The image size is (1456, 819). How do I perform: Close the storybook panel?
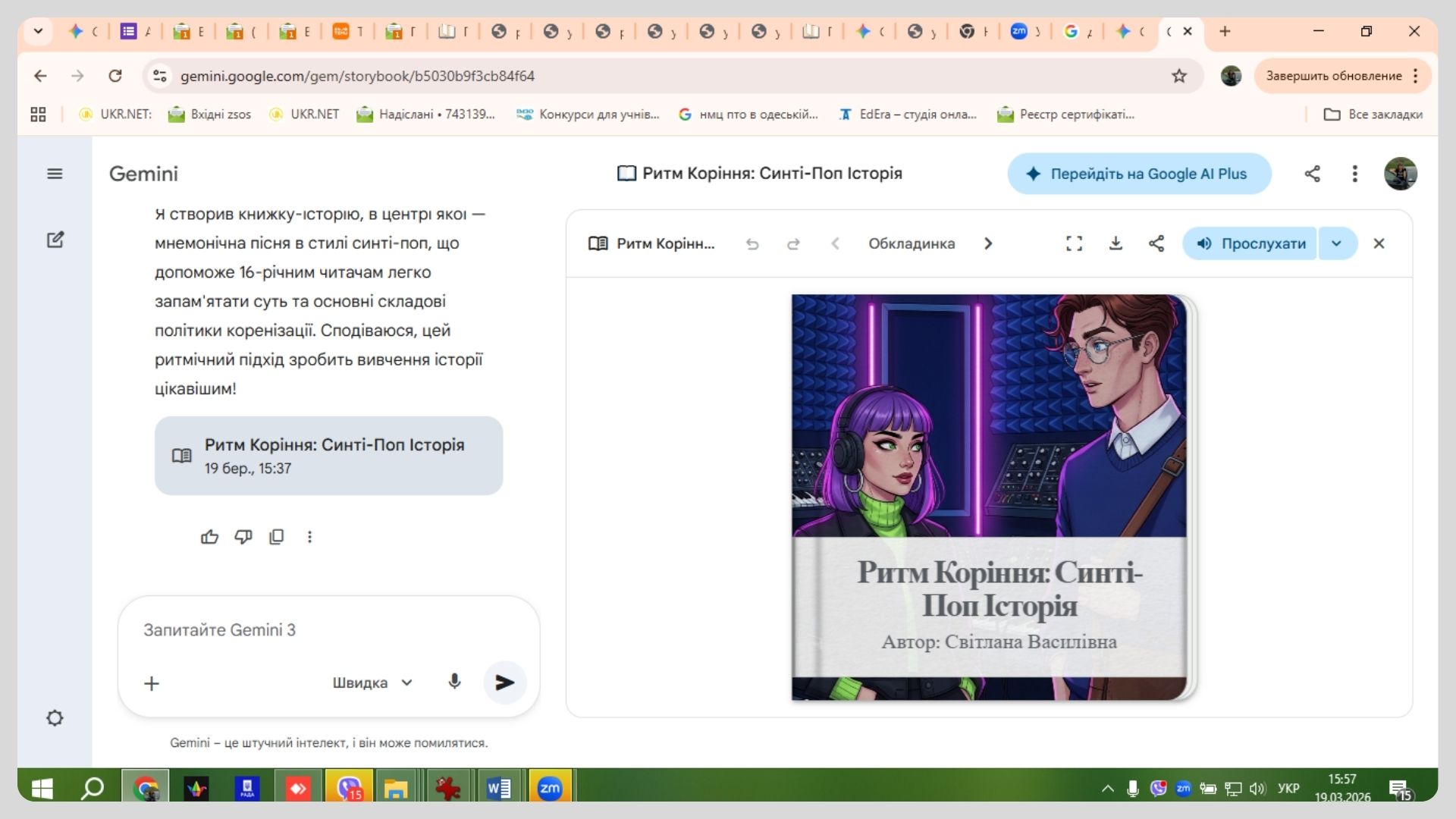(1379, 243)
